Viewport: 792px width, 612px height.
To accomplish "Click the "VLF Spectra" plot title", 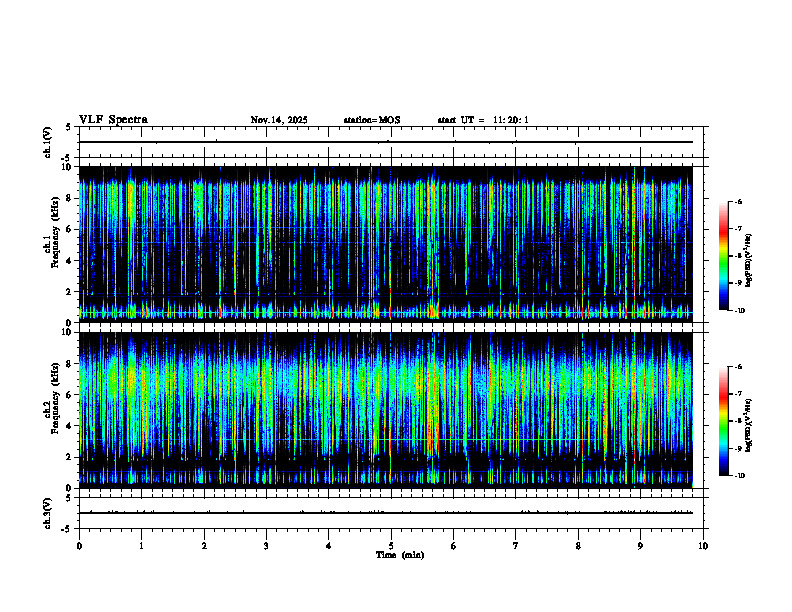I will 113,120.
